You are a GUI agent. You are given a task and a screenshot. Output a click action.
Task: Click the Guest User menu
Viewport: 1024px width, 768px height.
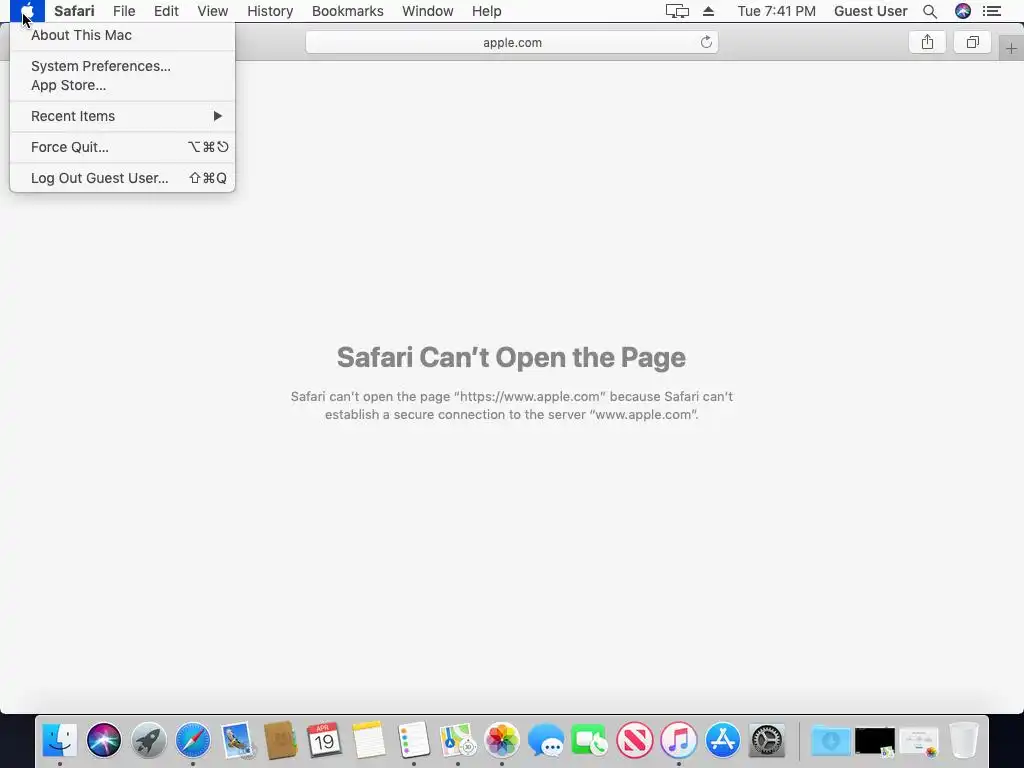(871, 11)
